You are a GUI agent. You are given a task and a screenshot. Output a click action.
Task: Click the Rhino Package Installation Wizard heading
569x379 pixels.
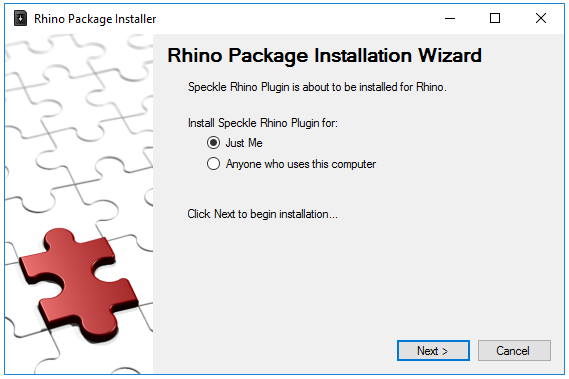[324, 56]
